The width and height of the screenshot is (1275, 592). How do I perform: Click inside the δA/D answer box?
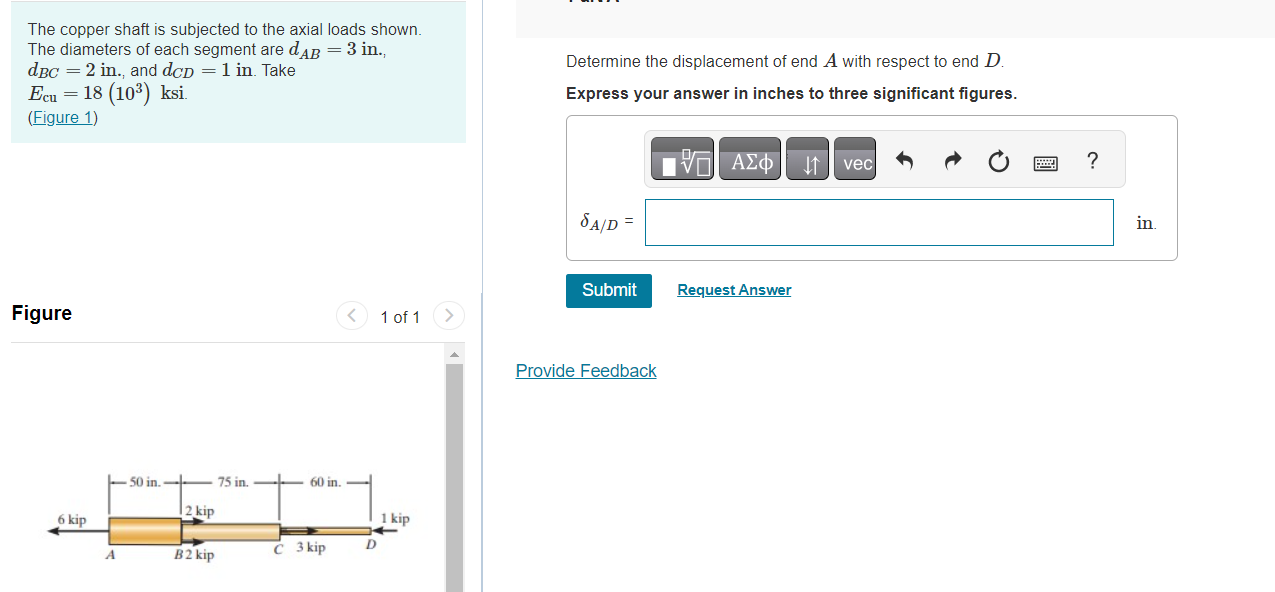click(878, 222)
